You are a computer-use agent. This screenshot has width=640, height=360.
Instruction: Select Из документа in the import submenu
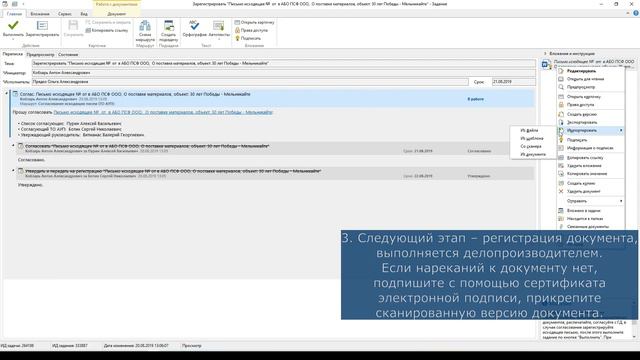click(533, 154)
